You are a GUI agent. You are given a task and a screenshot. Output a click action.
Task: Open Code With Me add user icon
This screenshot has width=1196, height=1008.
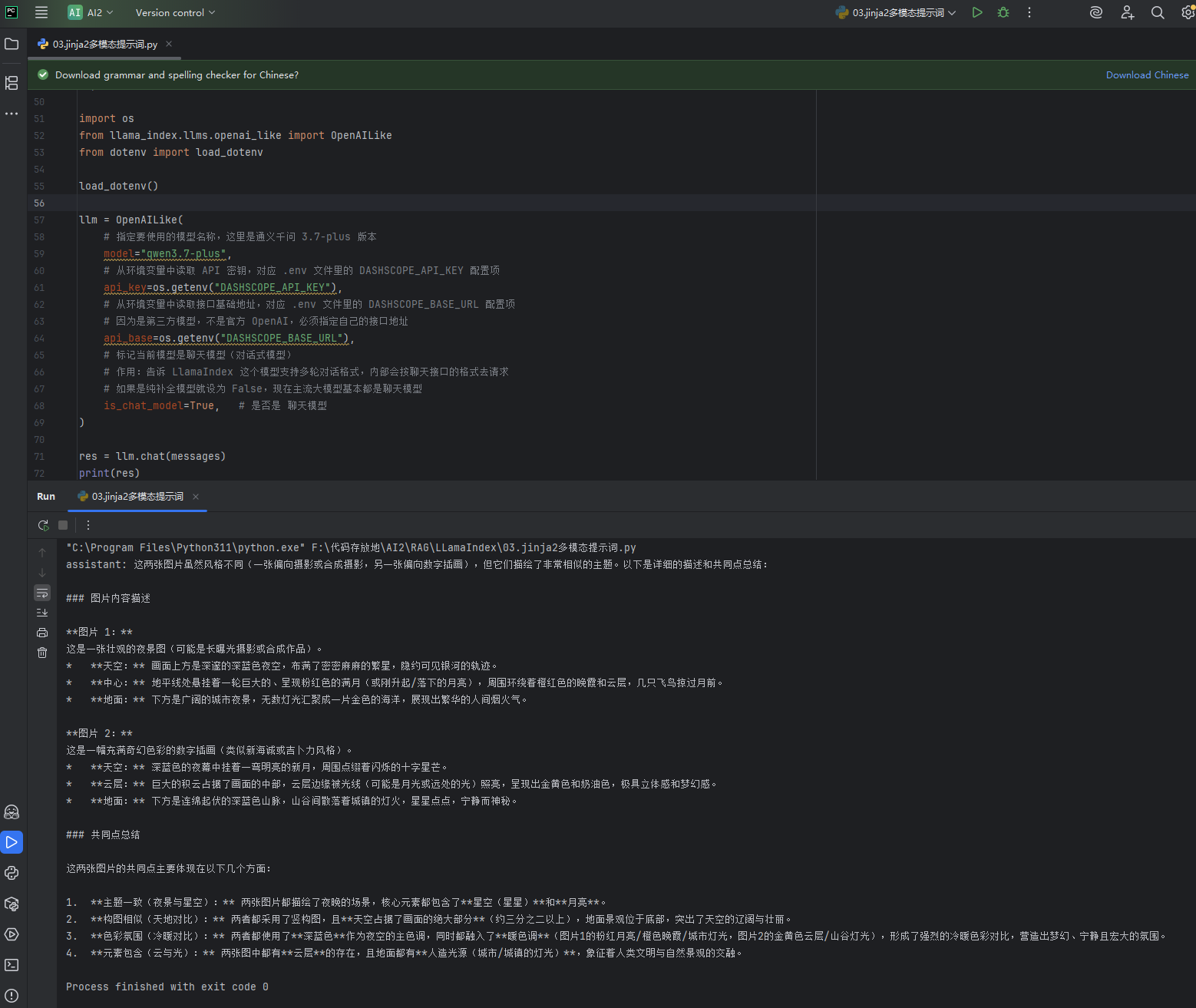click(x=1127, y=12)
